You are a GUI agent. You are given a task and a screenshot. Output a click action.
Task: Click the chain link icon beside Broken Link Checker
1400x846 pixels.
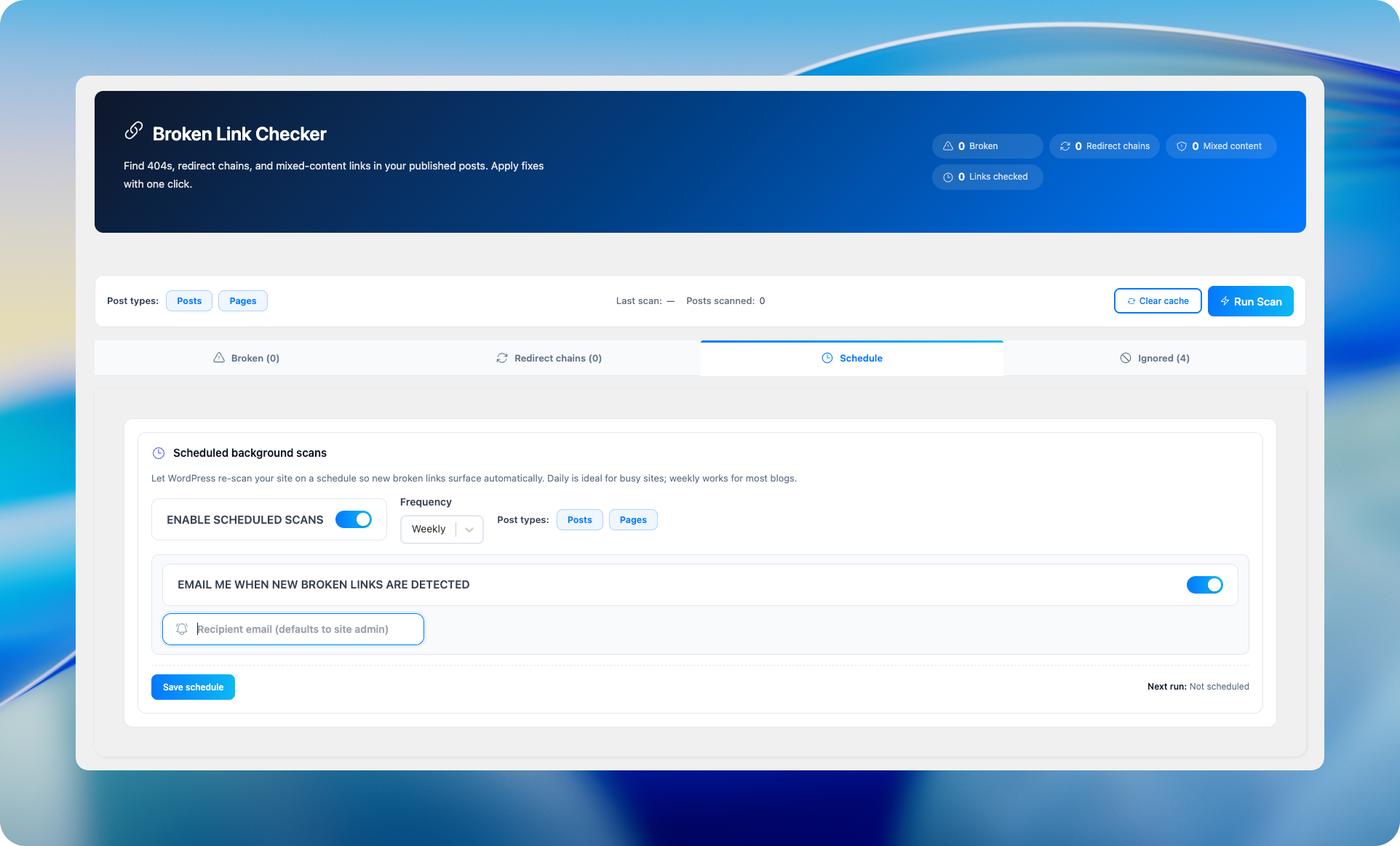[x=134, y=130]
